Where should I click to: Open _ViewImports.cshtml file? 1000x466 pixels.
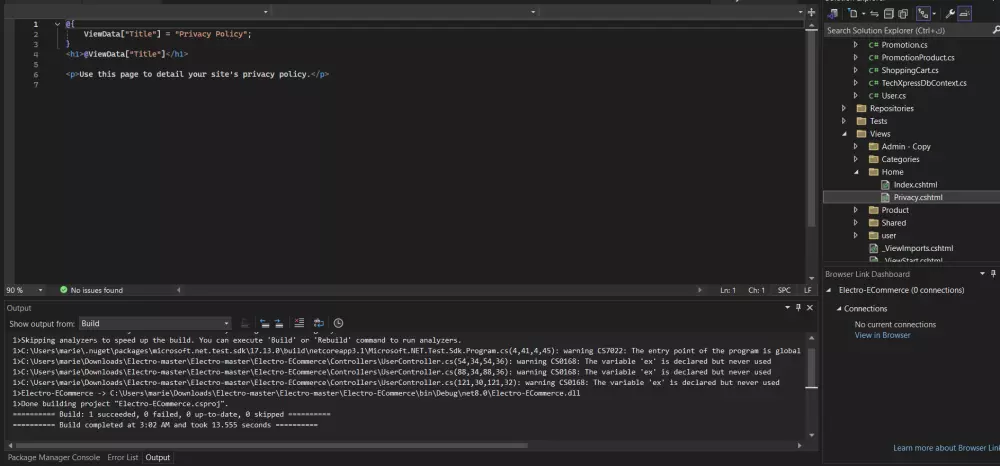(918, 249)
